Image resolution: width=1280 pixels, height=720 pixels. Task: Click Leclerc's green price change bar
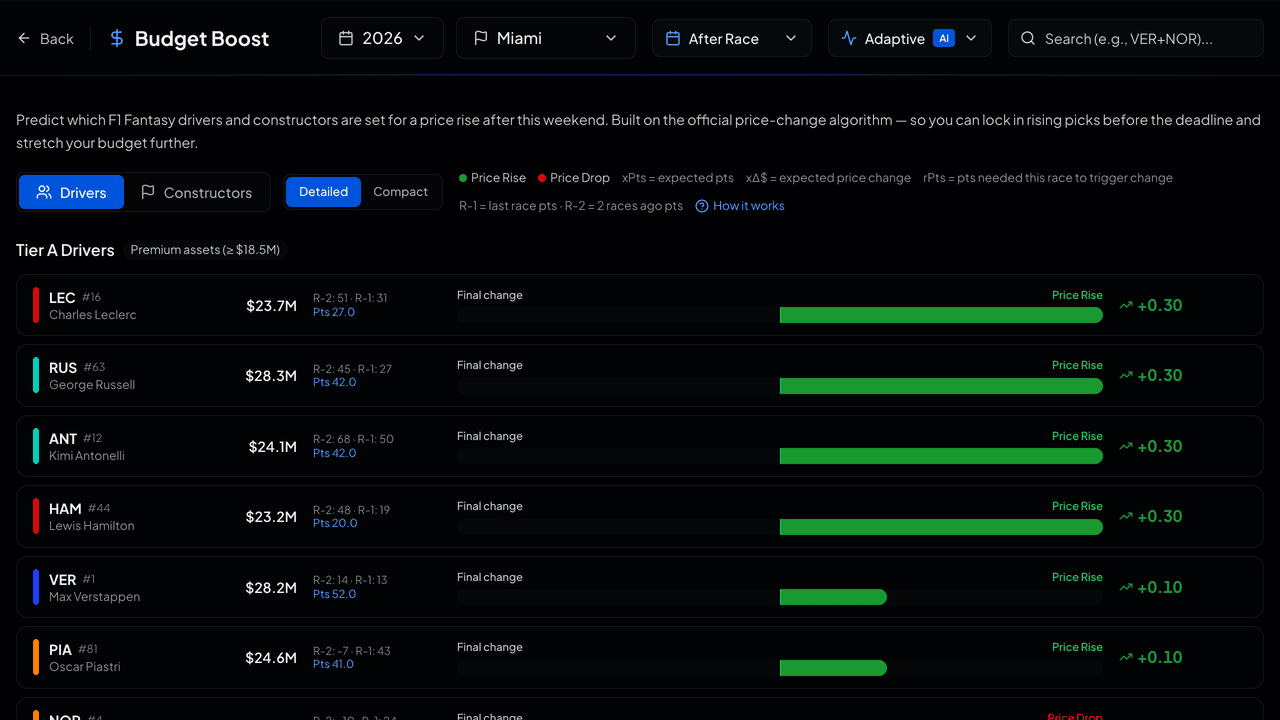941,315
